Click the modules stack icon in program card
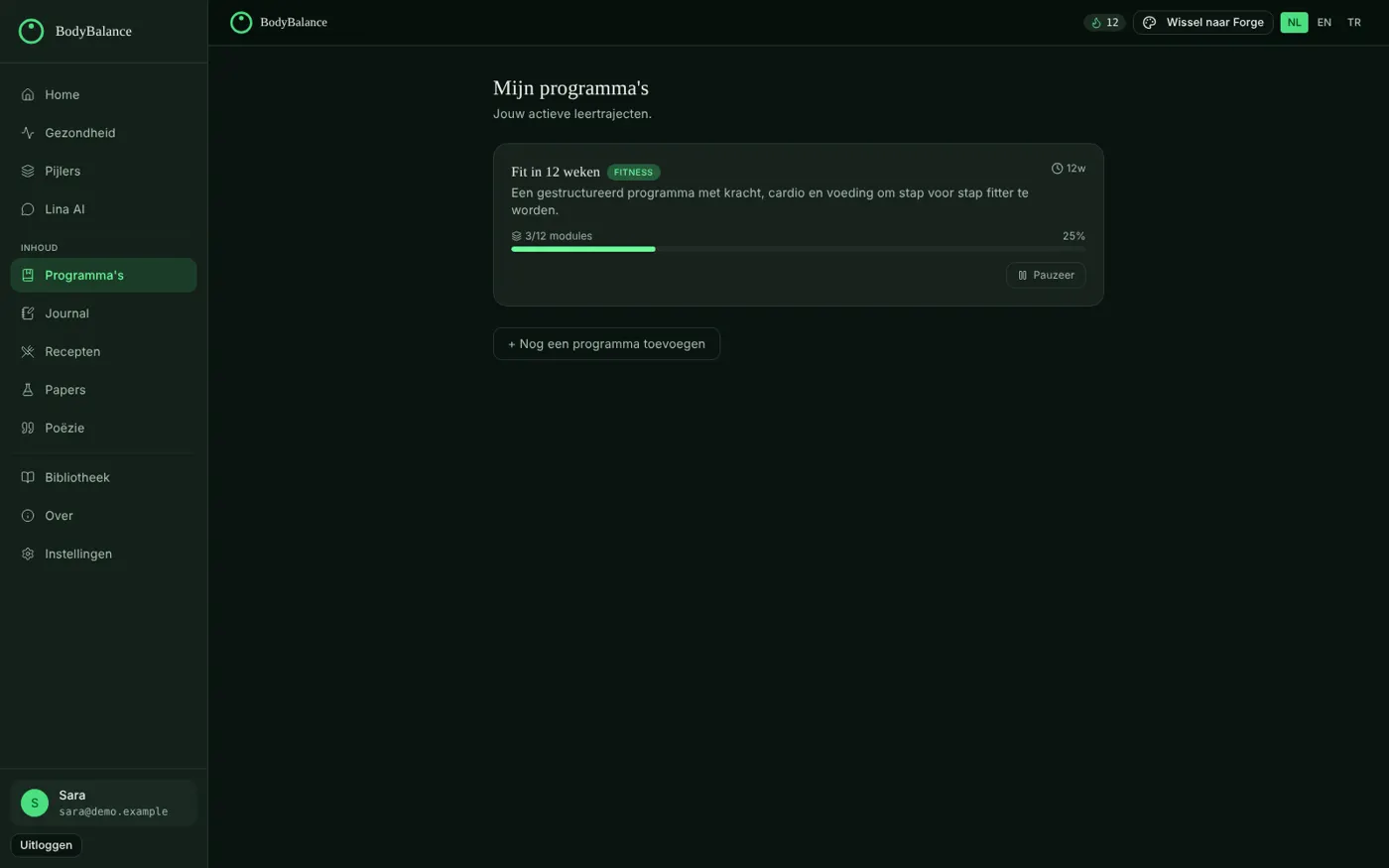This screenshot has width=1389, height=868. point(516,236)
